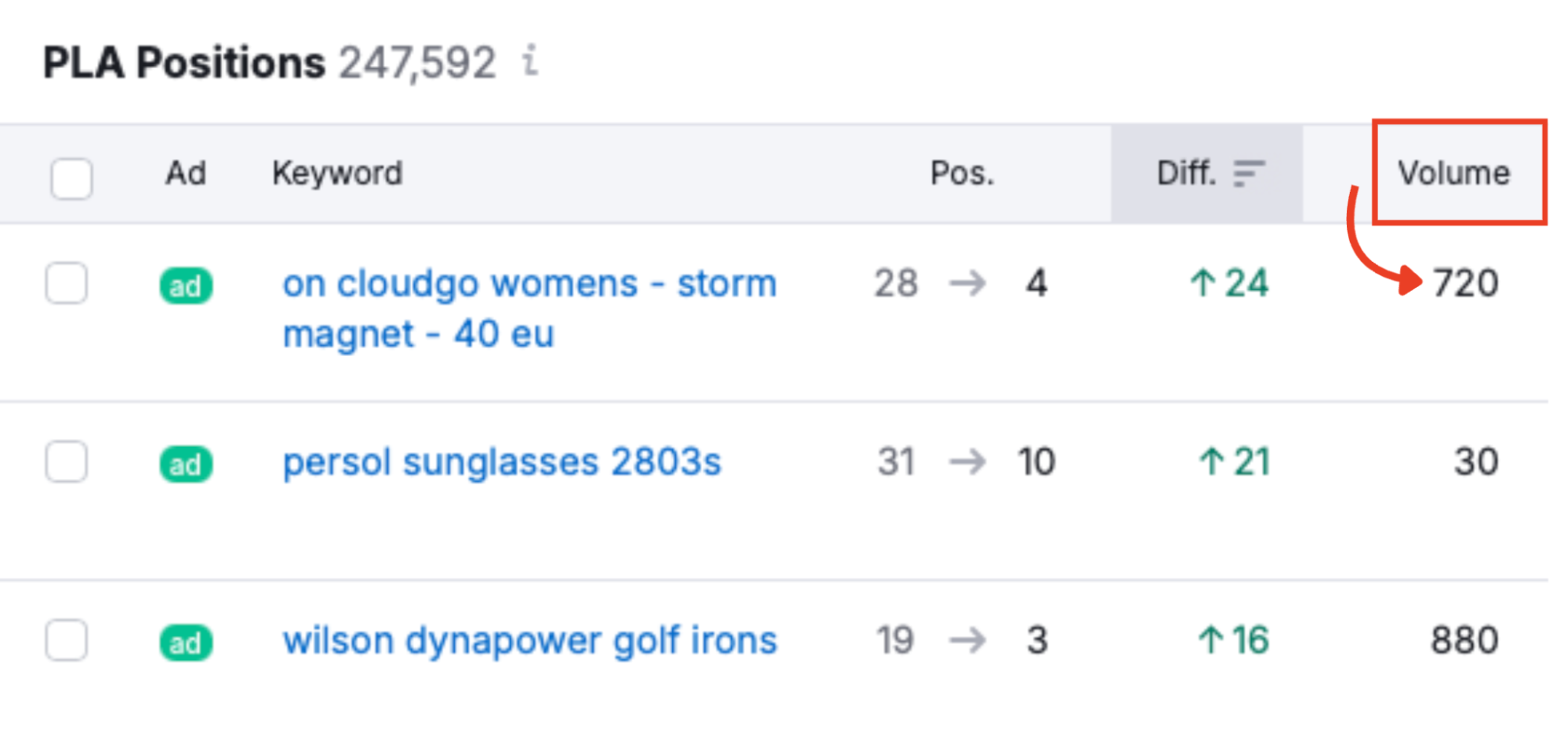Click ad badge for persol sunglasses row
Screen dimensions: 1568x744
(x=186, y=465)
